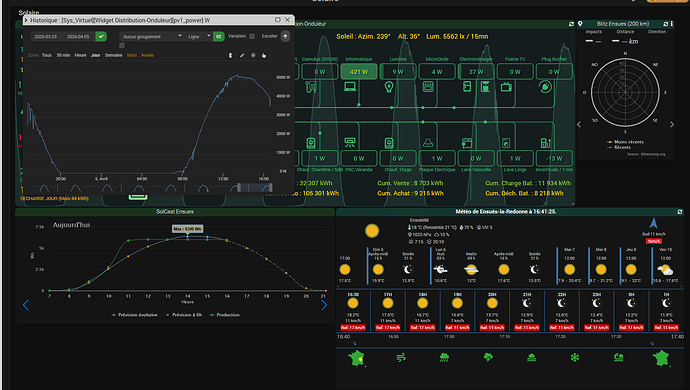Click the history chart navigator range selector

point(255,188)
